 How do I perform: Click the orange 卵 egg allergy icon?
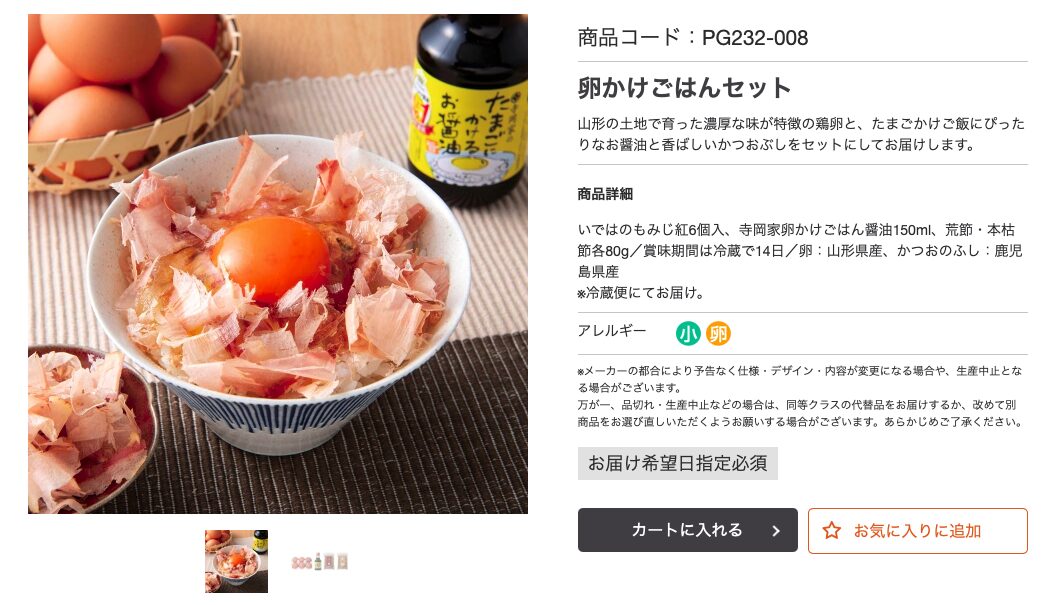[x=718, y=333]
